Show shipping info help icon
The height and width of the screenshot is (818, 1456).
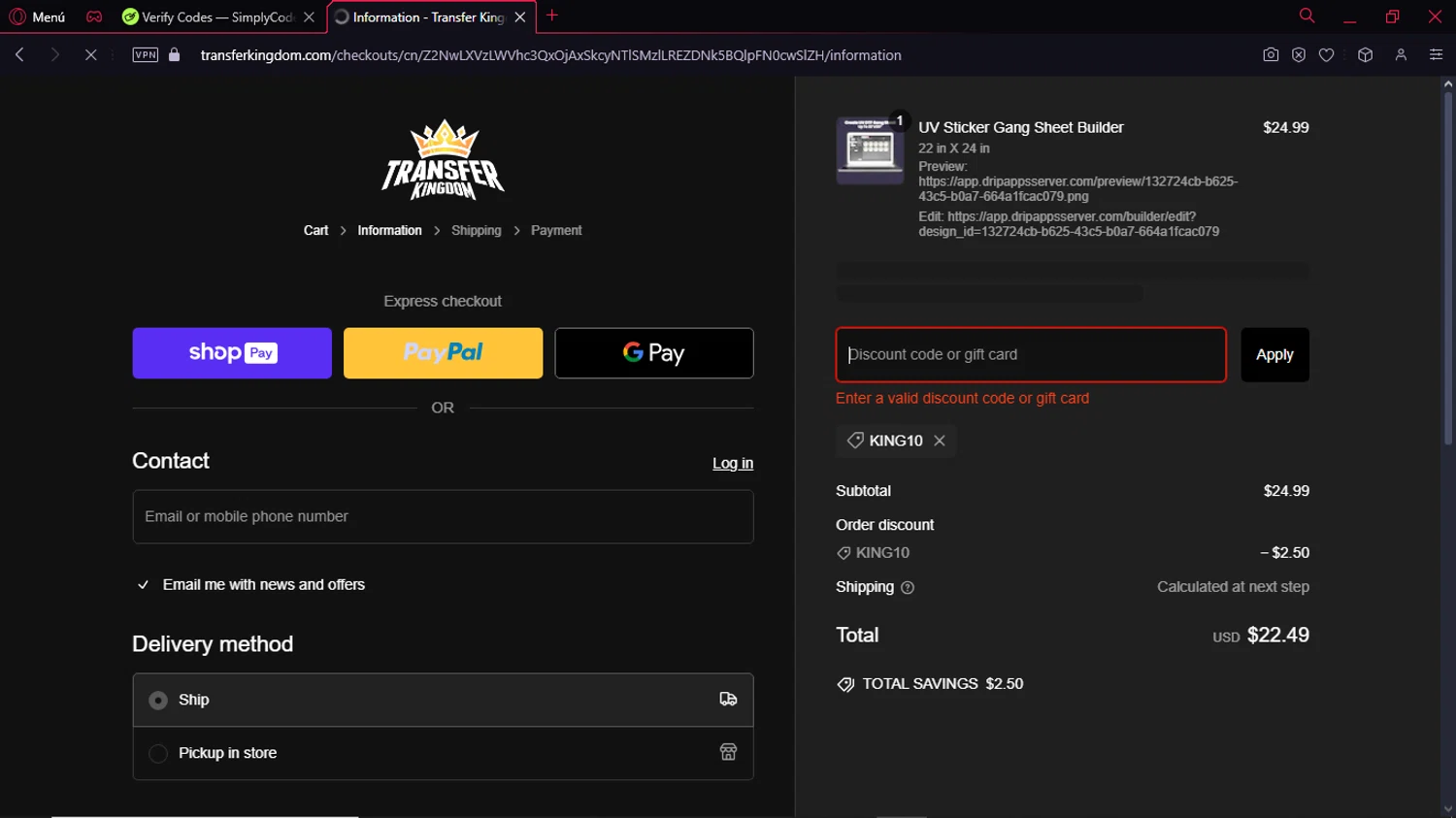[908, 587]
